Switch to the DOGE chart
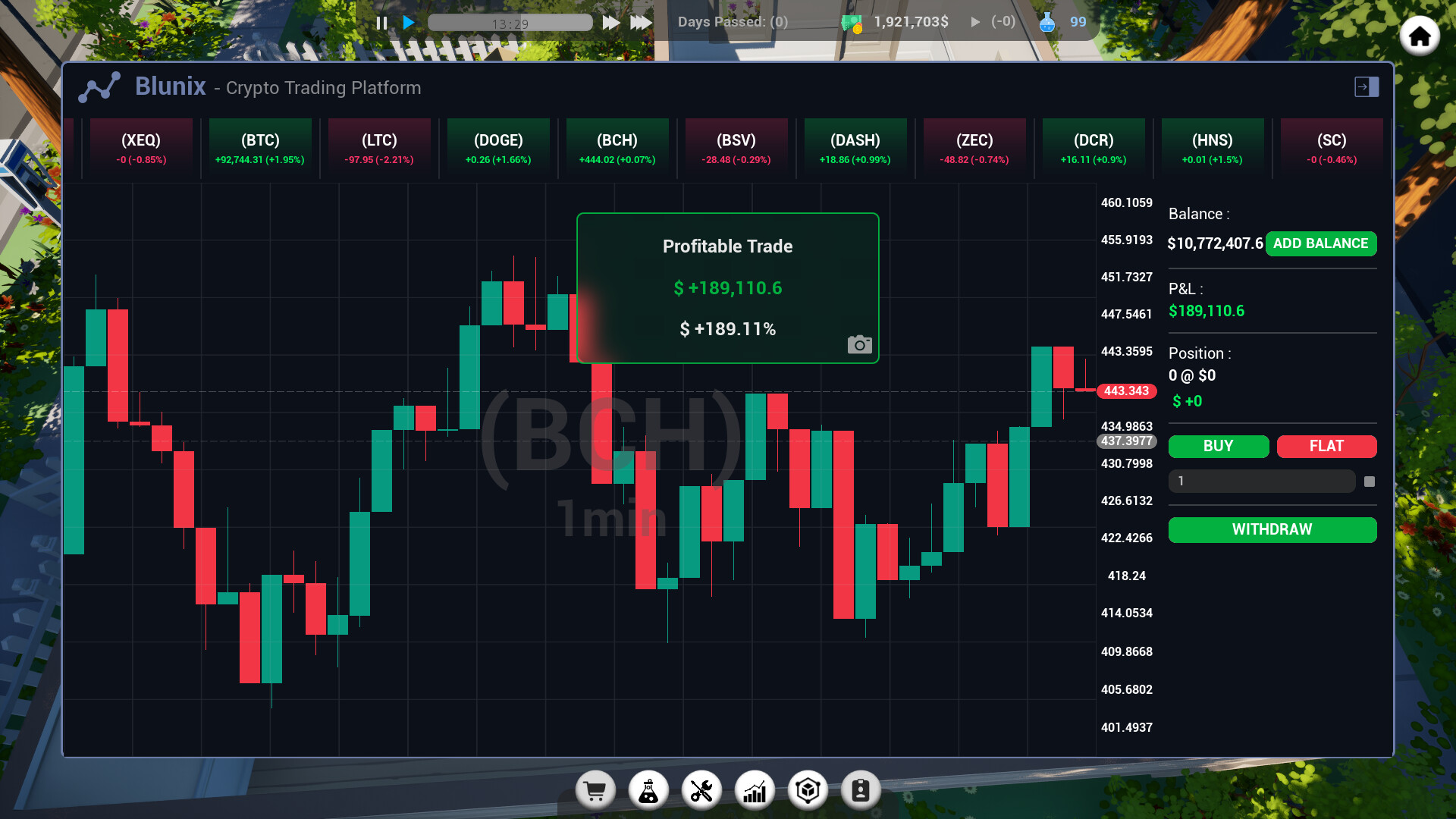 498,147
